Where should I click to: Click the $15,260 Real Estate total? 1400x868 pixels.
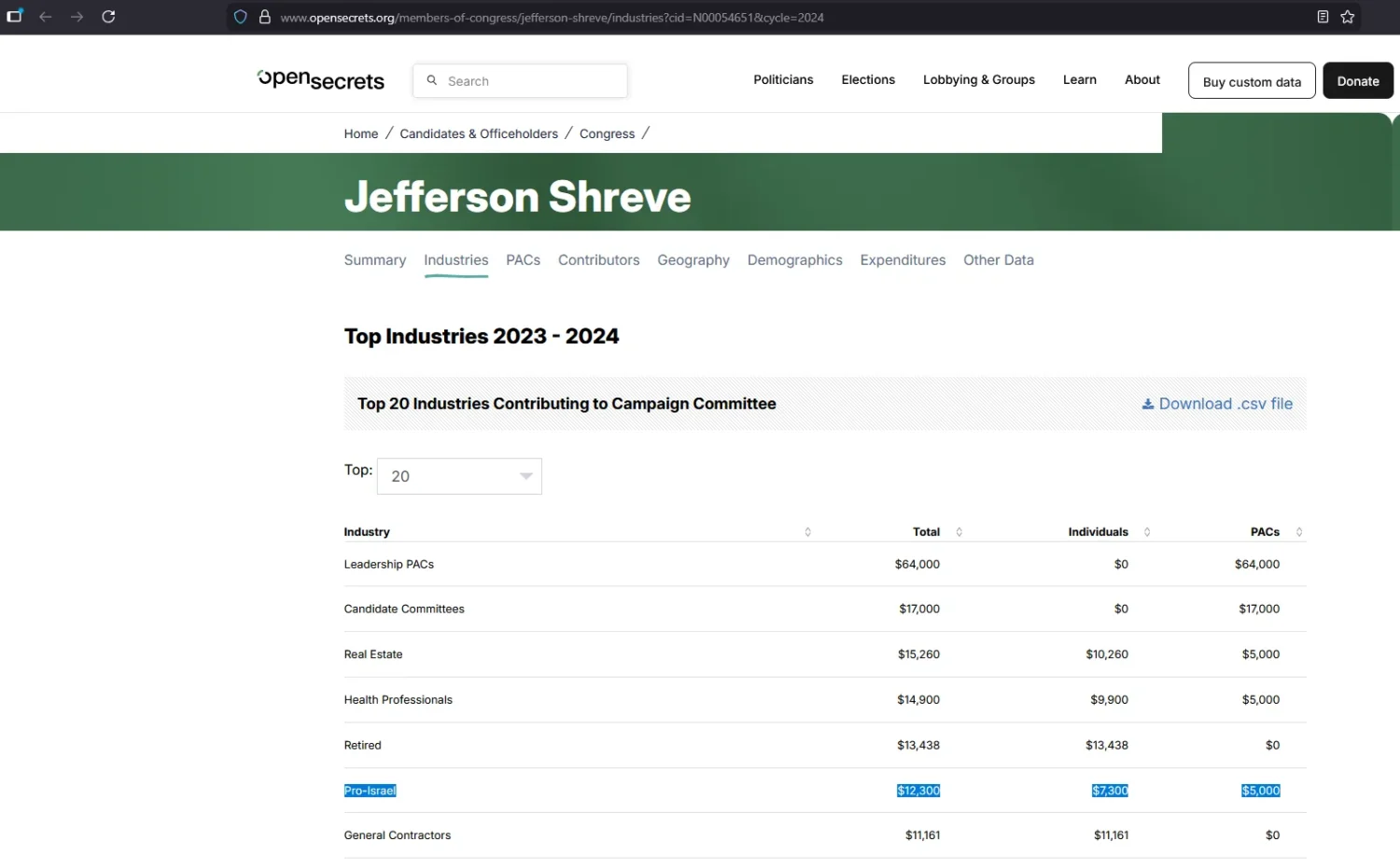click(918, 655)
